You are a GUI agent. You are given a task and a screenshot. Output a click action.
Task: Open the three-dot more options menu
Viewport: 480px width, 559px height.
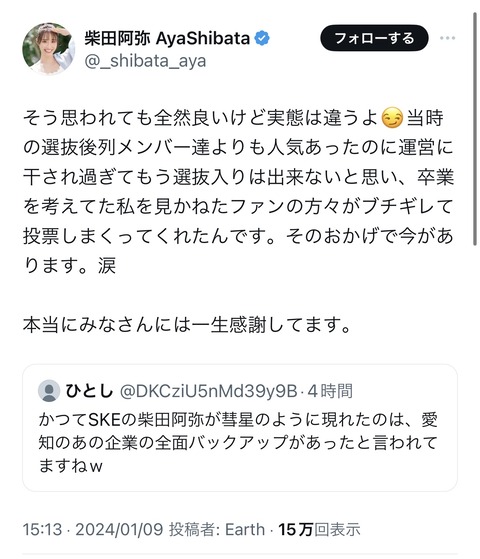(447, 38)
